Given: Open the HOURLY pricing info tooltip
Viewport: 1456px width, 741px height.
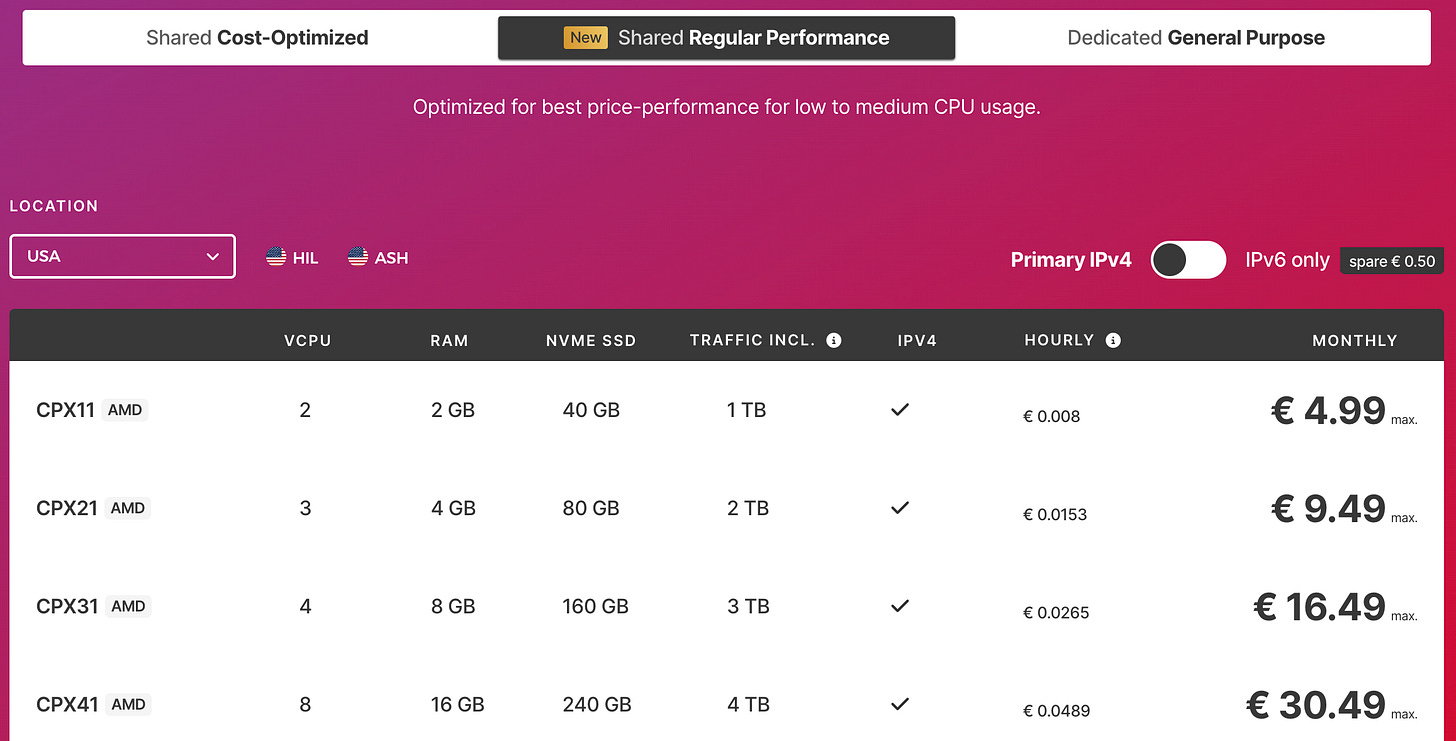Looking at the screenshot, I should pos(1113,340).
